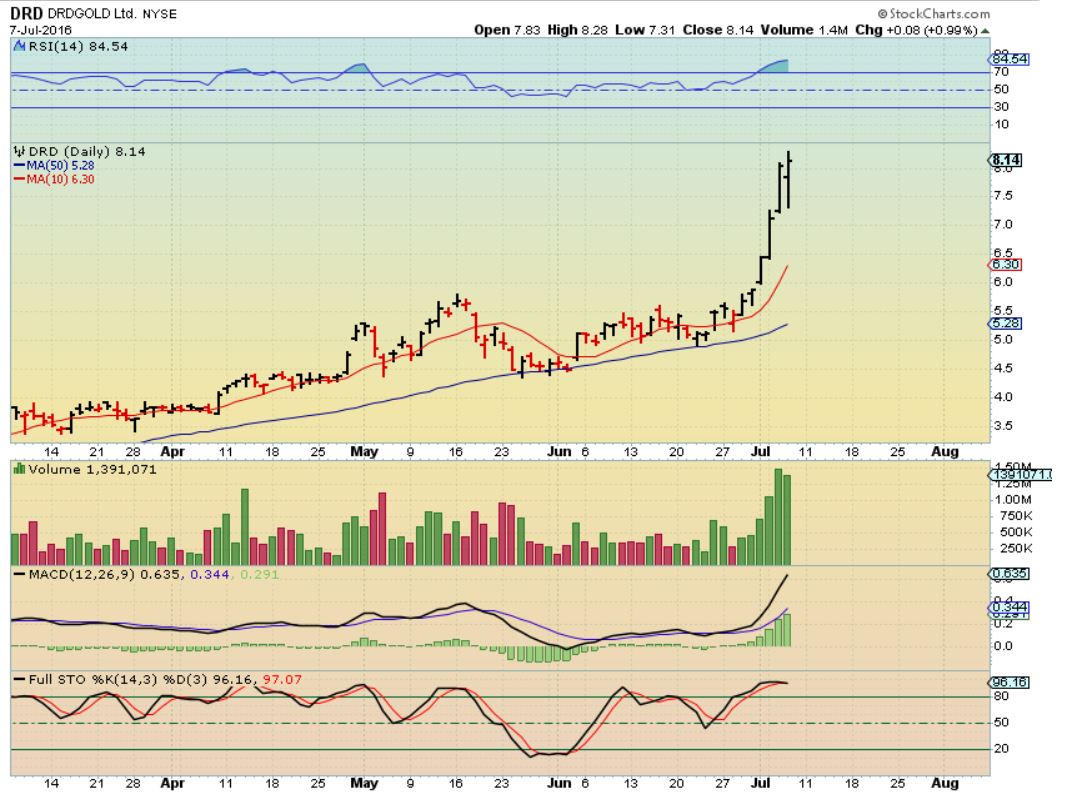Viewport: 1068px width, 800px height.
Task: Click the RSI indicator mountain icon
Action: (x=20, y=46)
